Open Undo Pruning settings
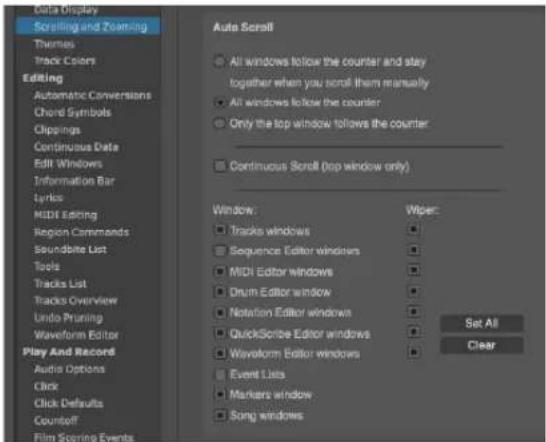This screenshot has width=546, height=442. click(x=68, y=318)
